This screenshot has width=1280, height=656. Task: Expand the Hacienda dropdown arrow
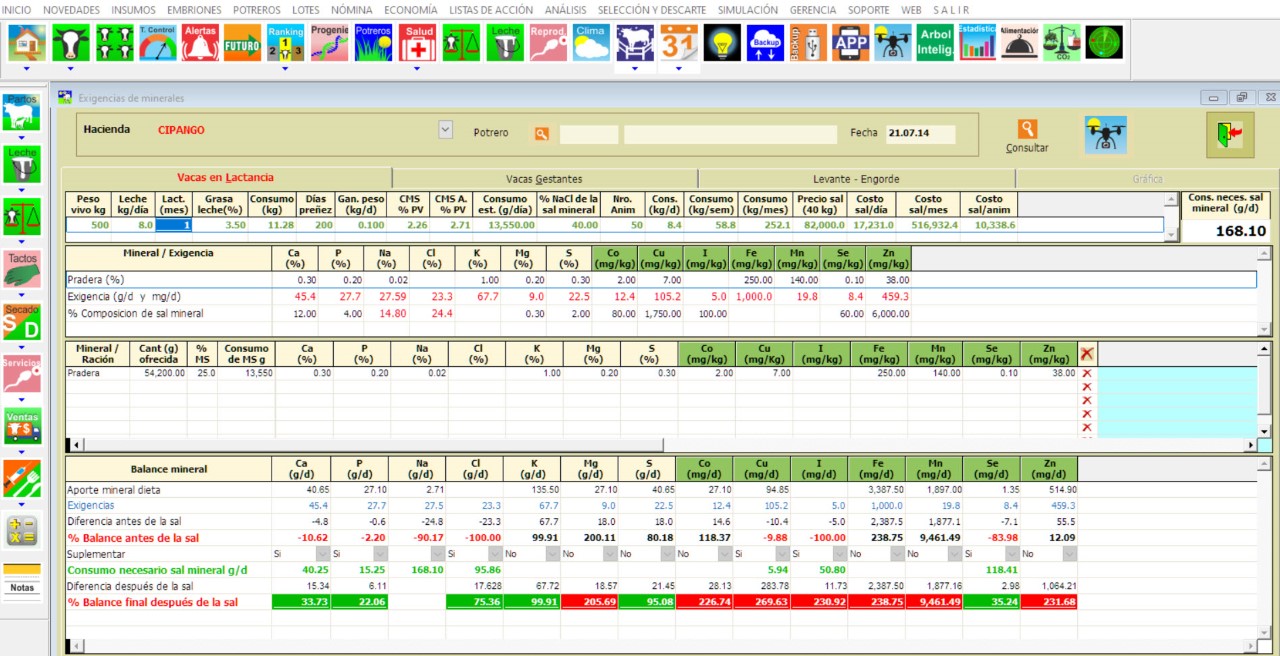(445, 131)
